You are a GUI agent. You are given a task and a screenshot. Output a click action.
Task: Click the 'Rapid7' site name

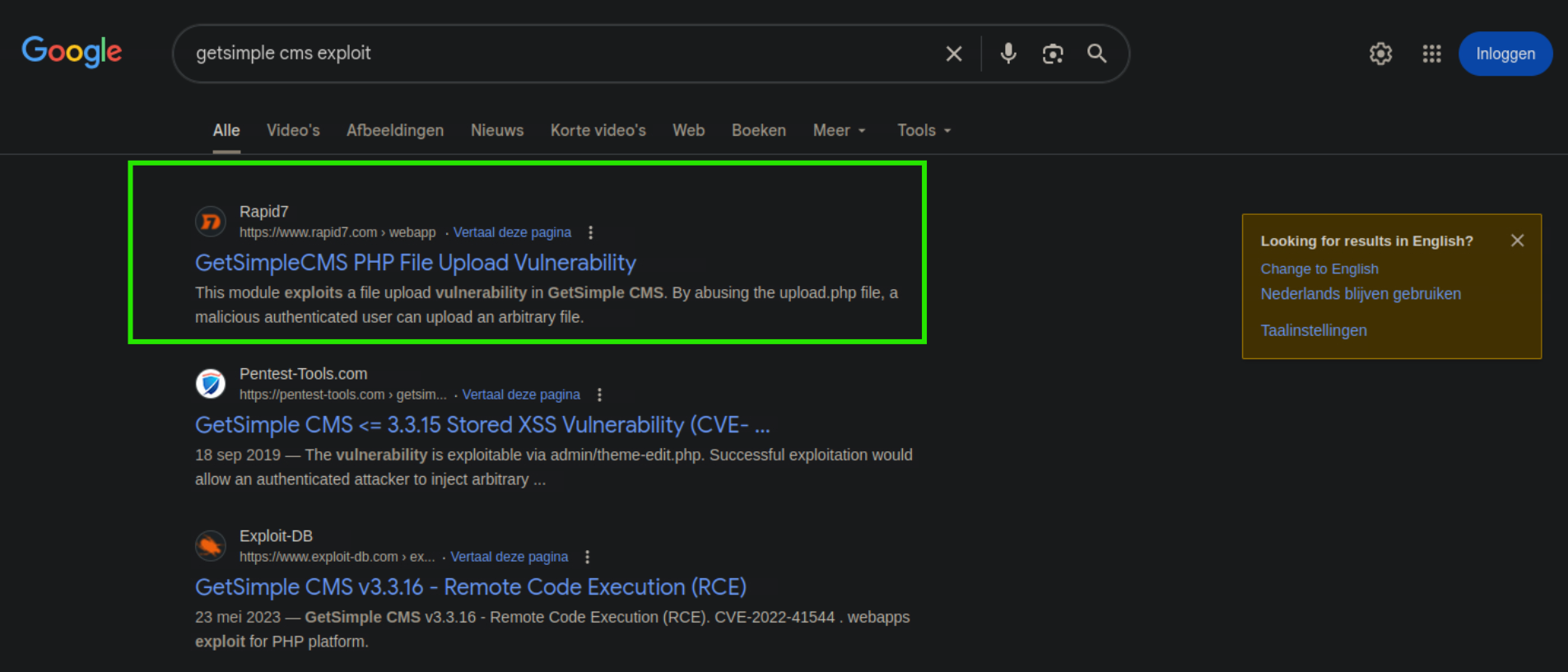[264, 212]
